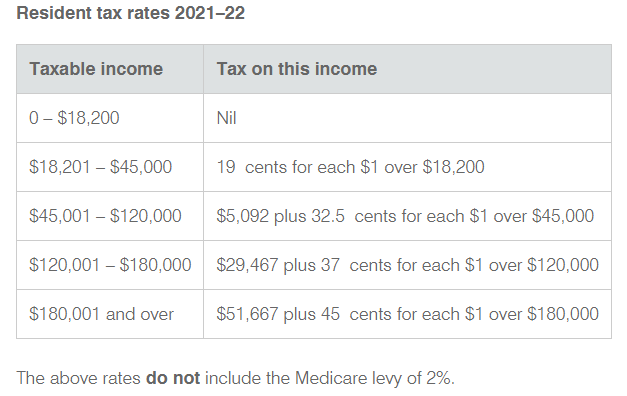Select the $120,001 – $180,000 bracket cell
627x396 pixels.
(x=110, y=265)
